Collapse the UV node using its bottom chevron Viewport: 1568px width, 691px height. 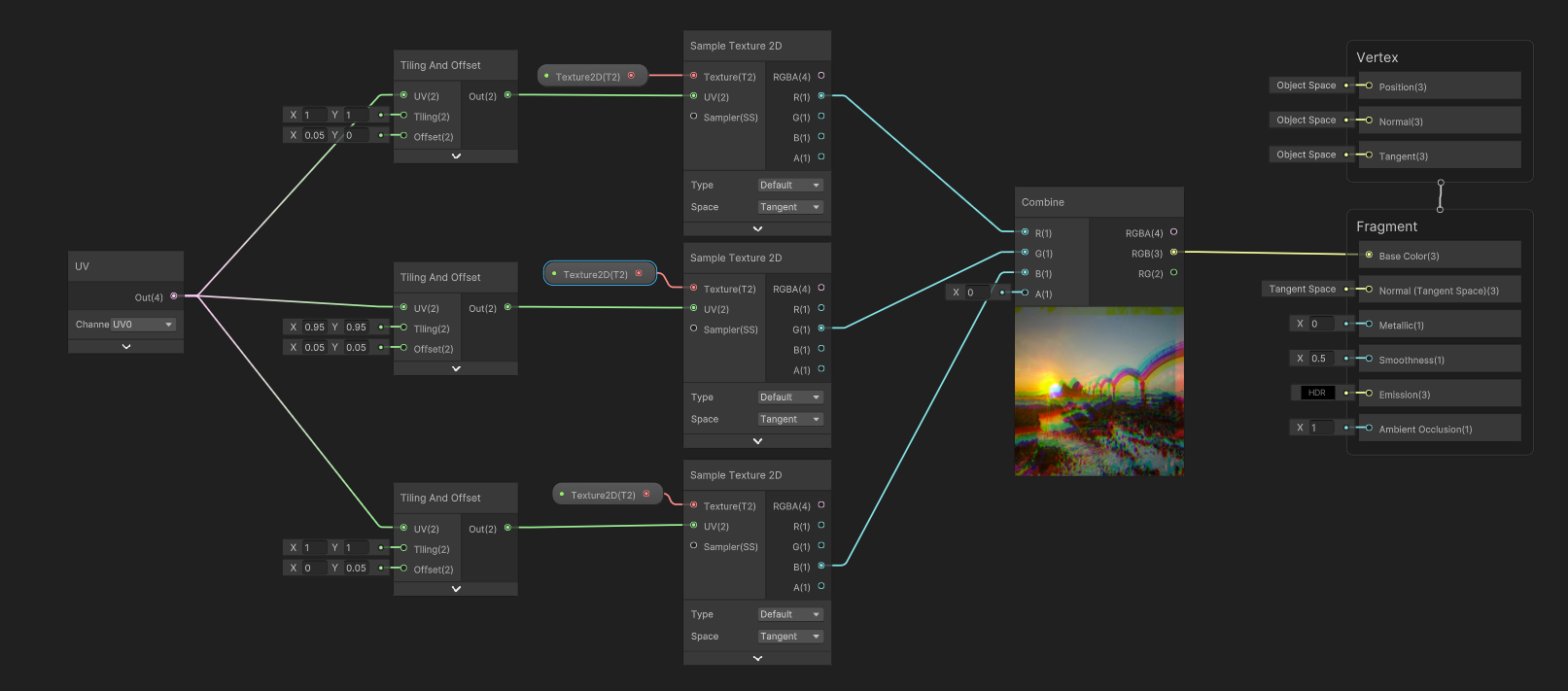tap(125, 346)
